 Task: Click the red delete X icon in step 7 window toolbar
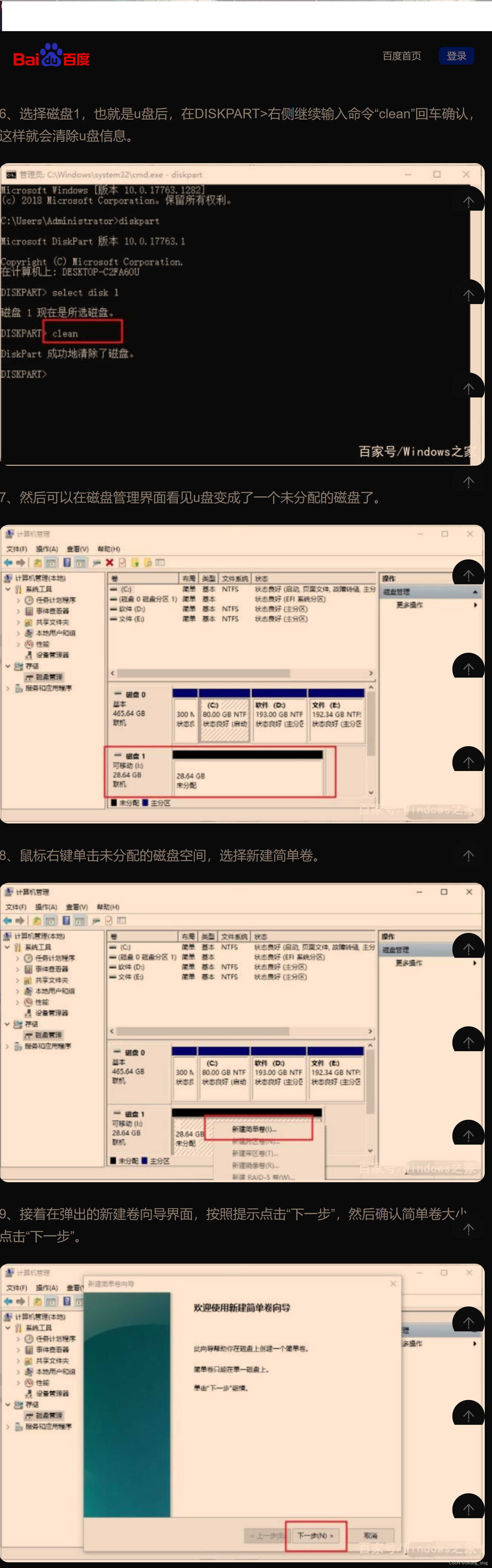tap(109, 562)
